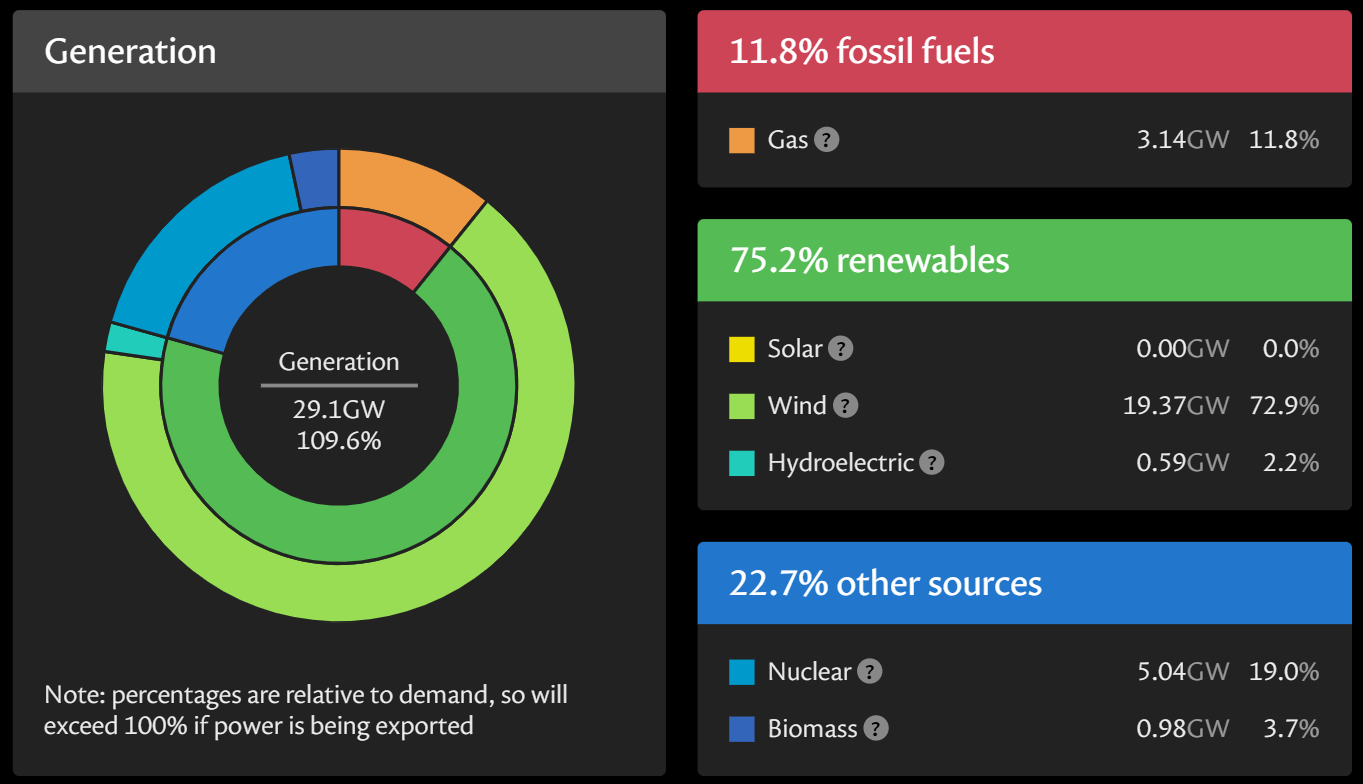The image size is (1363, 784).
Task: Click the yellow Solar color swatch
Action: pos(742,349)
